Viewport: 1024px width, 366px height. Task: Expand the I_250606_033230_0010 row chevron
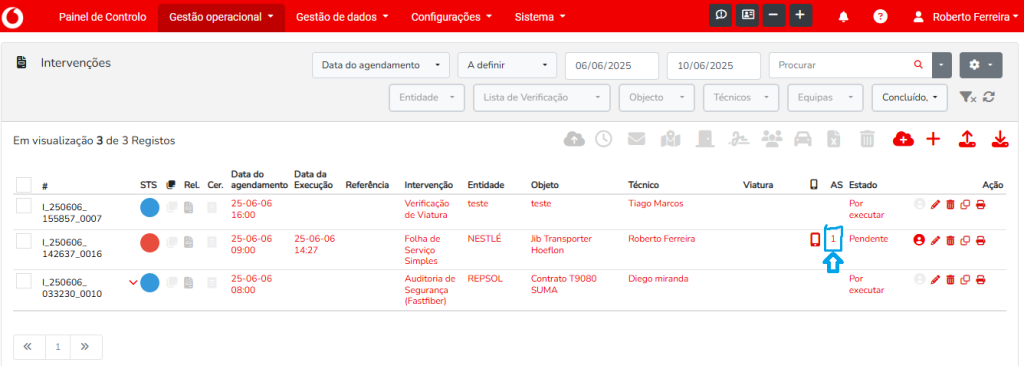tap(133, 282)
